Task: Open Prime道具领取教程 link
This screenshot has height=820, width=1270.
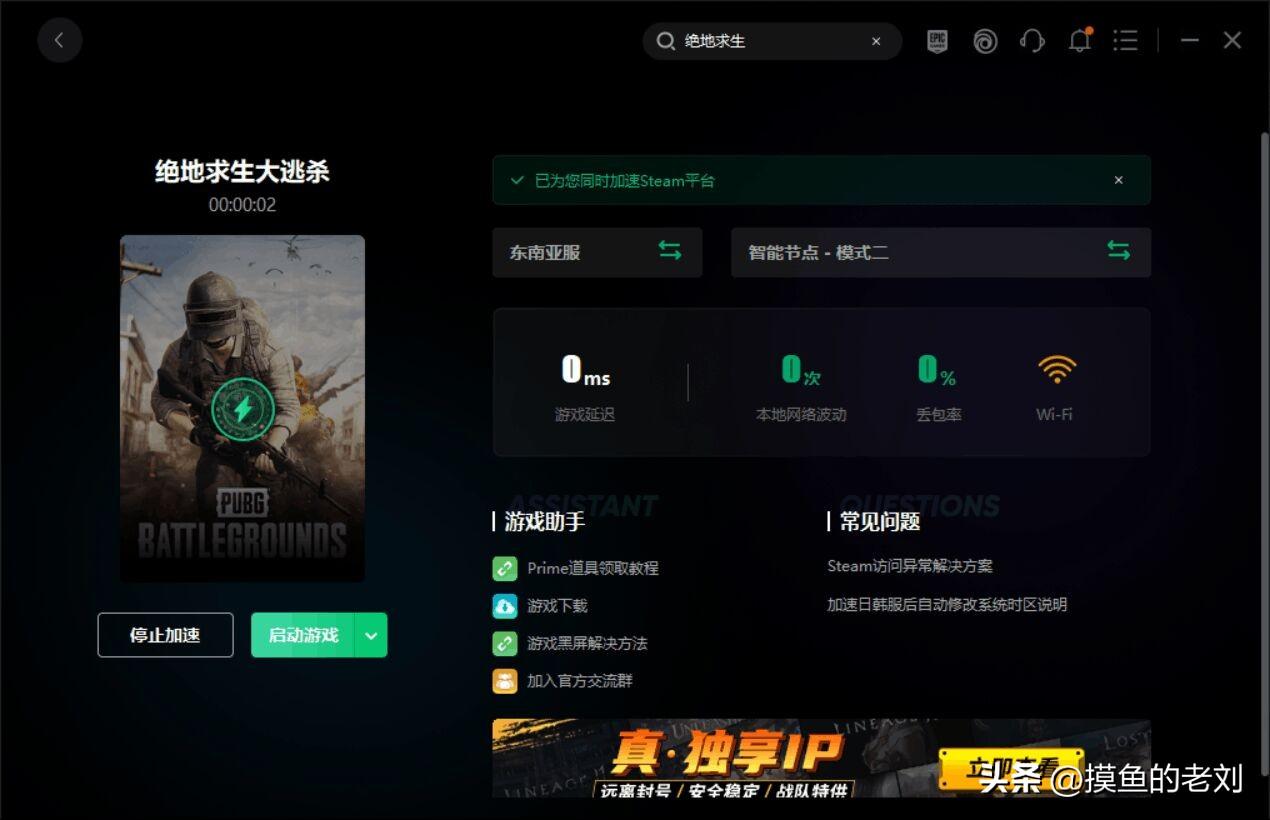Action: coord(593,568)
